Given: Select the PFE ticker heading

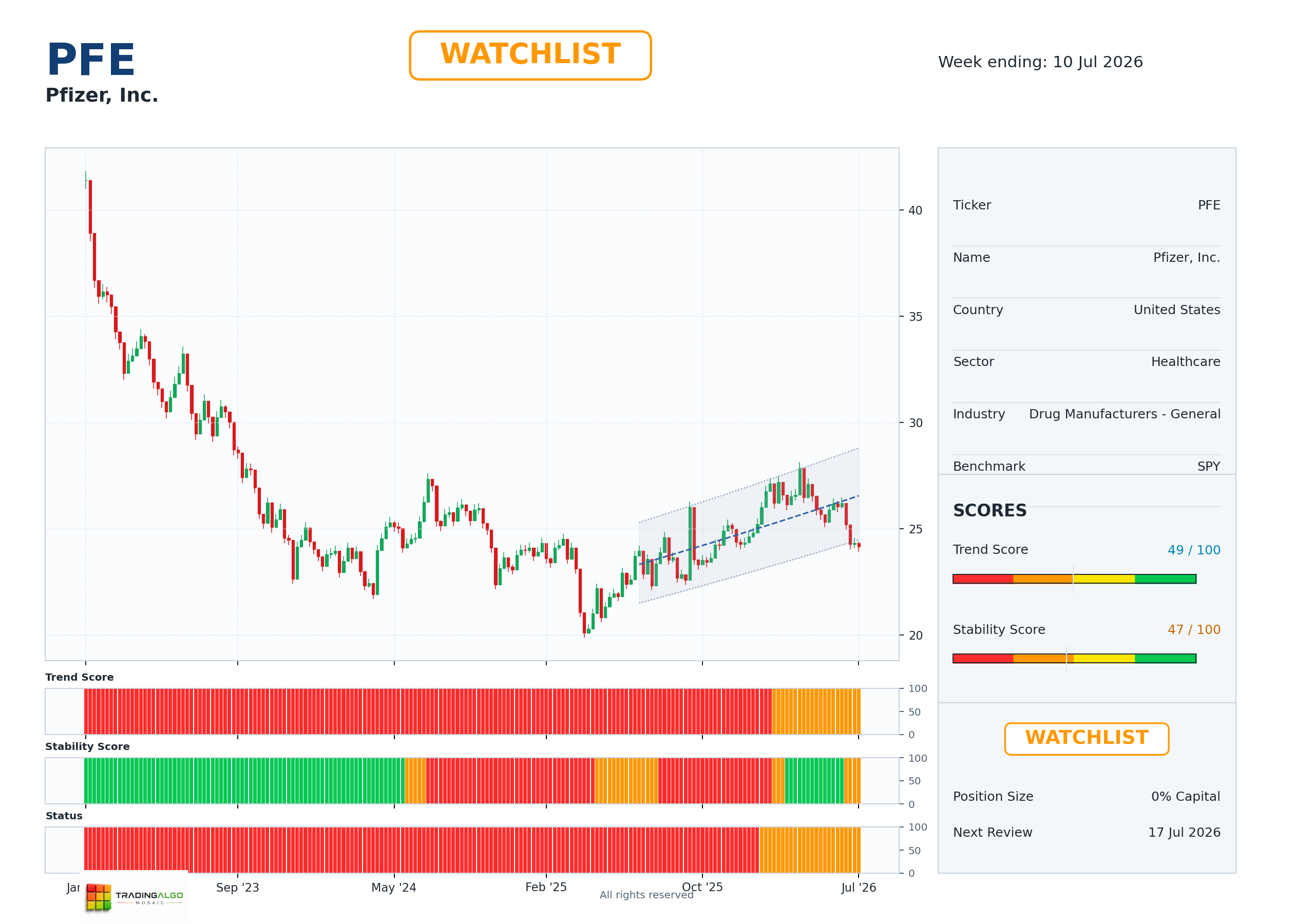Looking at the screenshot, I should coord(91,60).
